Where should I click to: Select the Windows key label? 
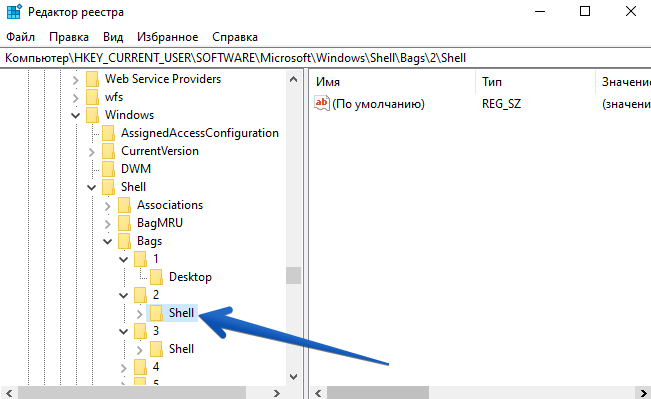coord(129,115)
